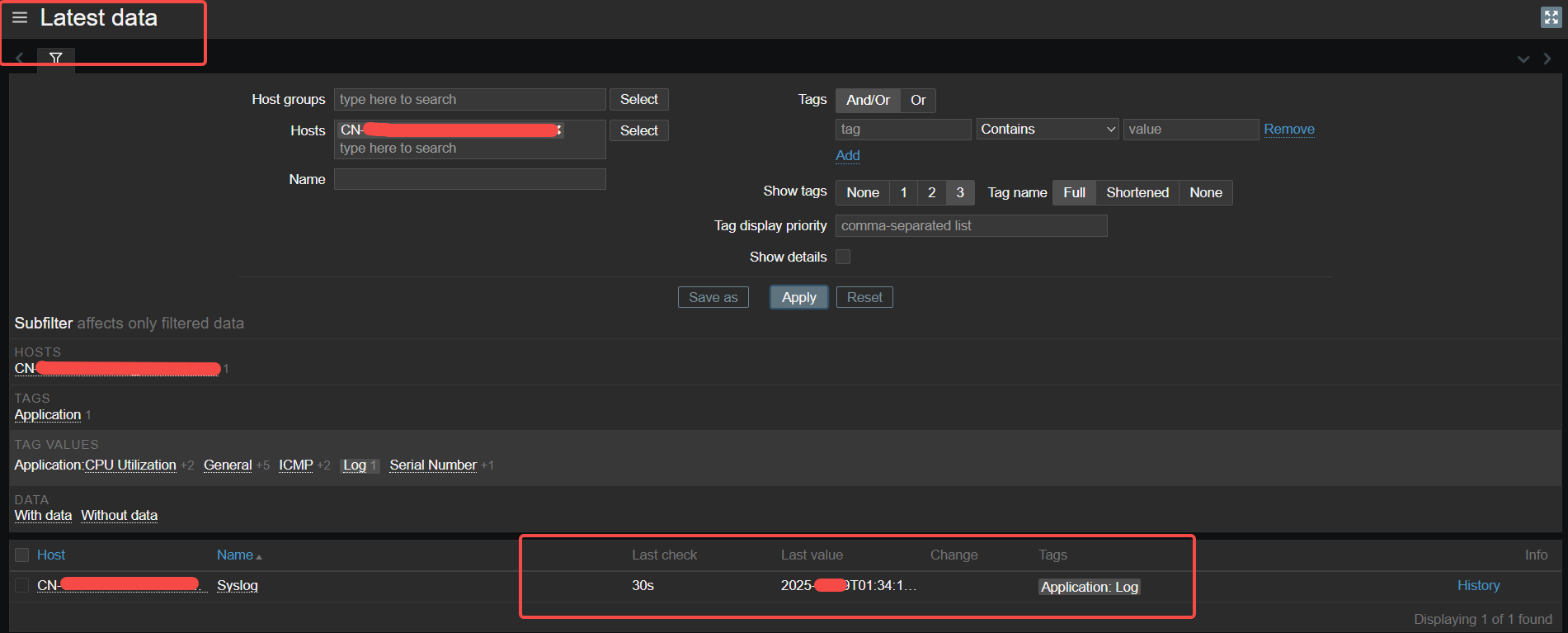This screenshot has width=1568, height=633.
Task: Deselect the Log tag value
Action: pyautogui.click(x=355, y=465)
